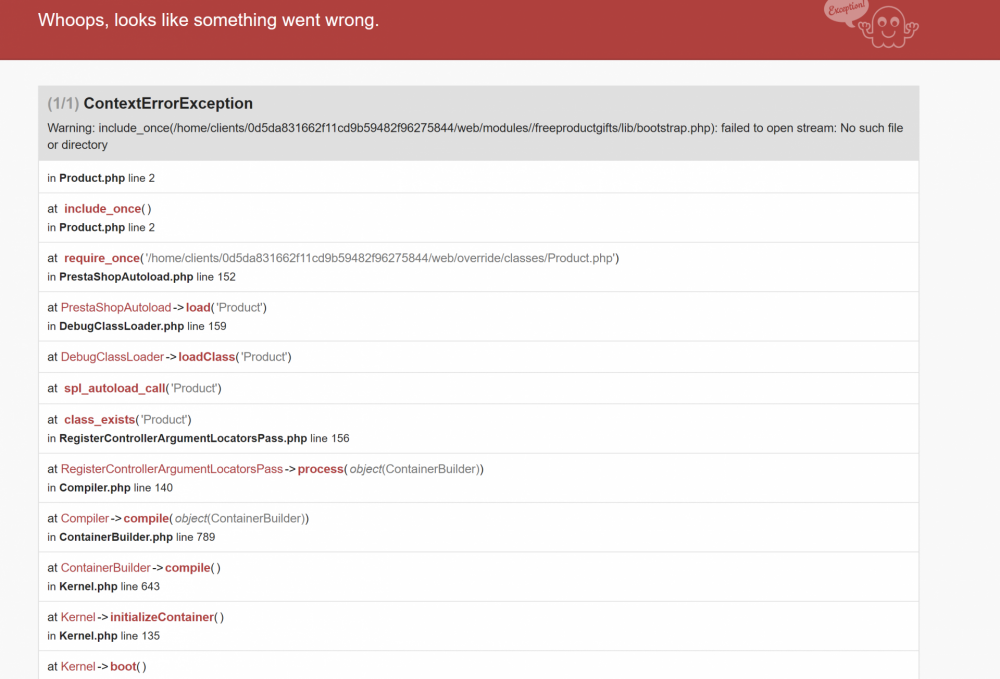This screenshot has height=679, width=1000.
Task: Click the initializeContainer method name
Action: click(x=163, y=618)
